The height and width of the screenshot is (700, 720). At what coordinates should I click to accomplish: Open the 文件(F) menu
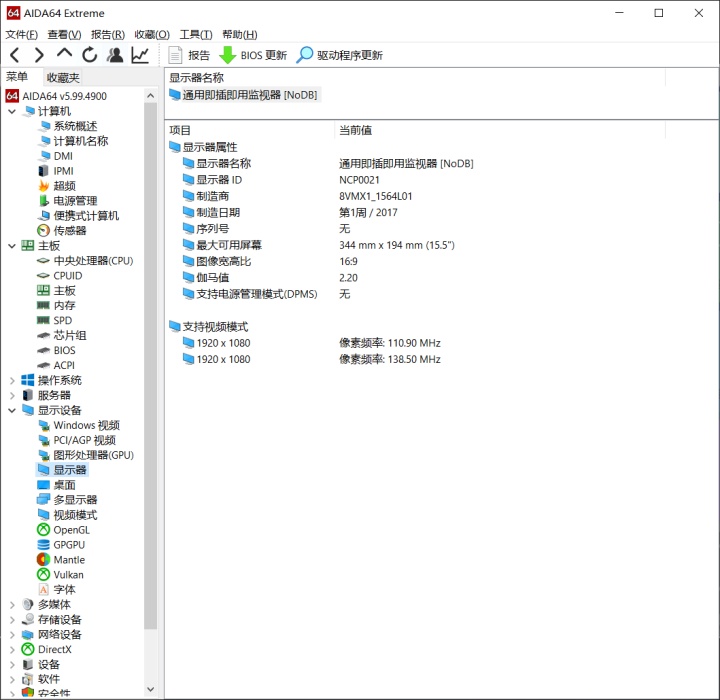tap(22, 34)
